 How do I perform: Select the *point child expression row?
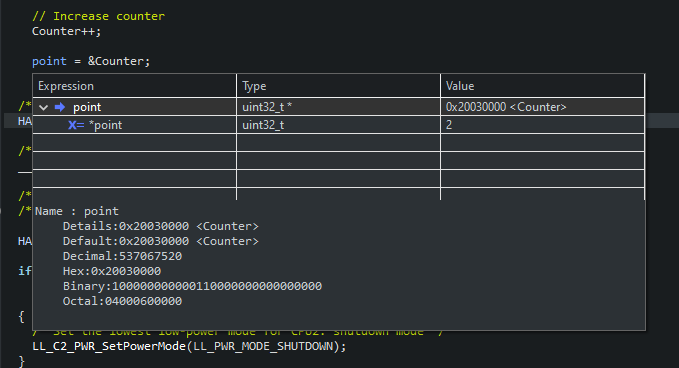point(339,125)
